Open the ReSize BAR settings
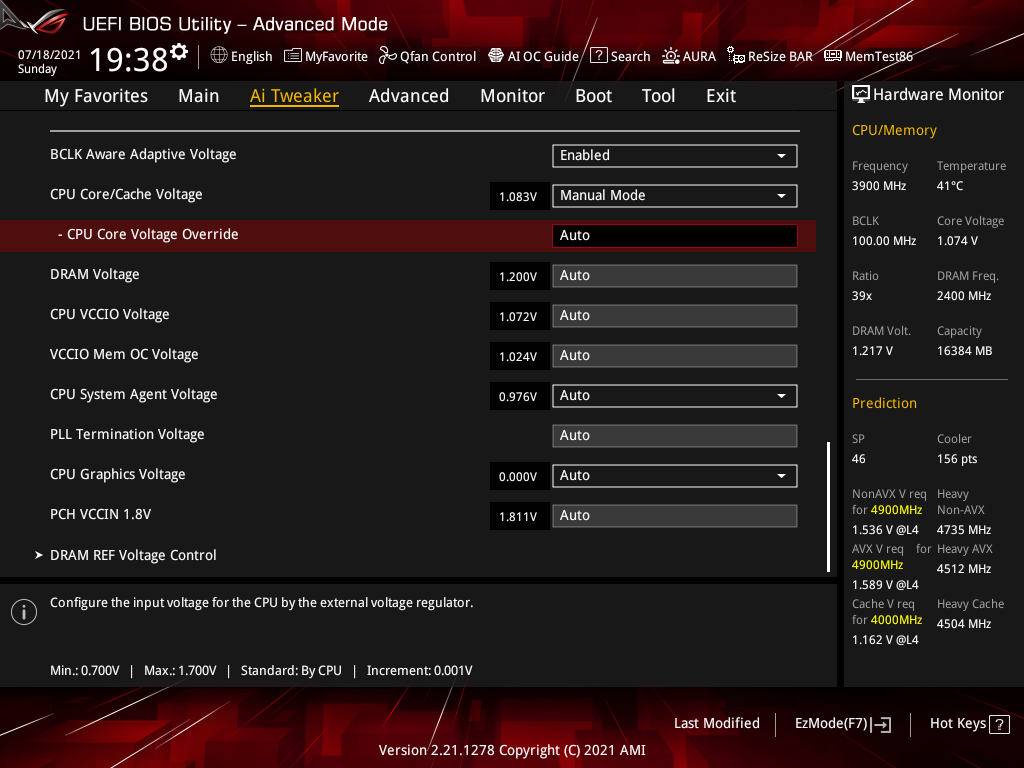The image size is (1024, 768). pos(770,56)
